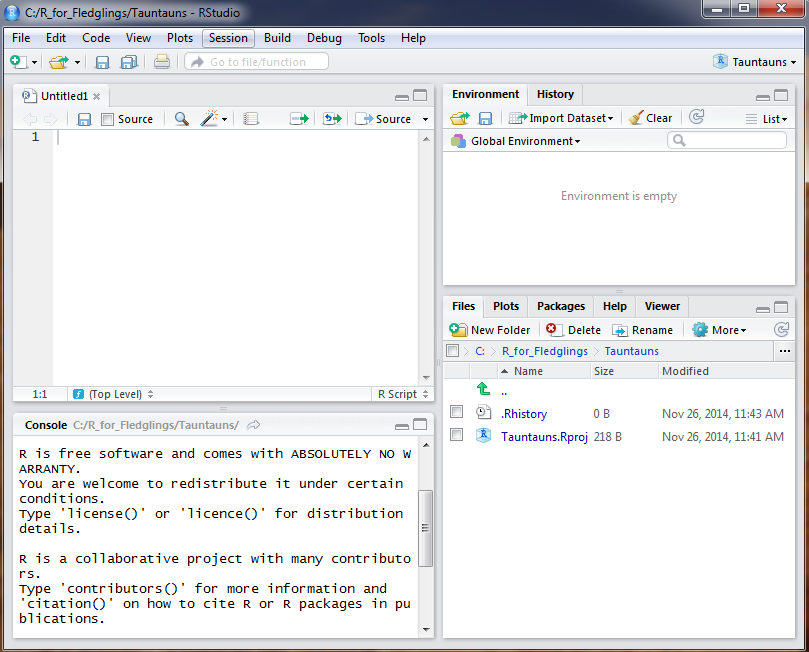Click the Tauntauns.Rproj file icon
809x652 pixels.
[483, 436]
